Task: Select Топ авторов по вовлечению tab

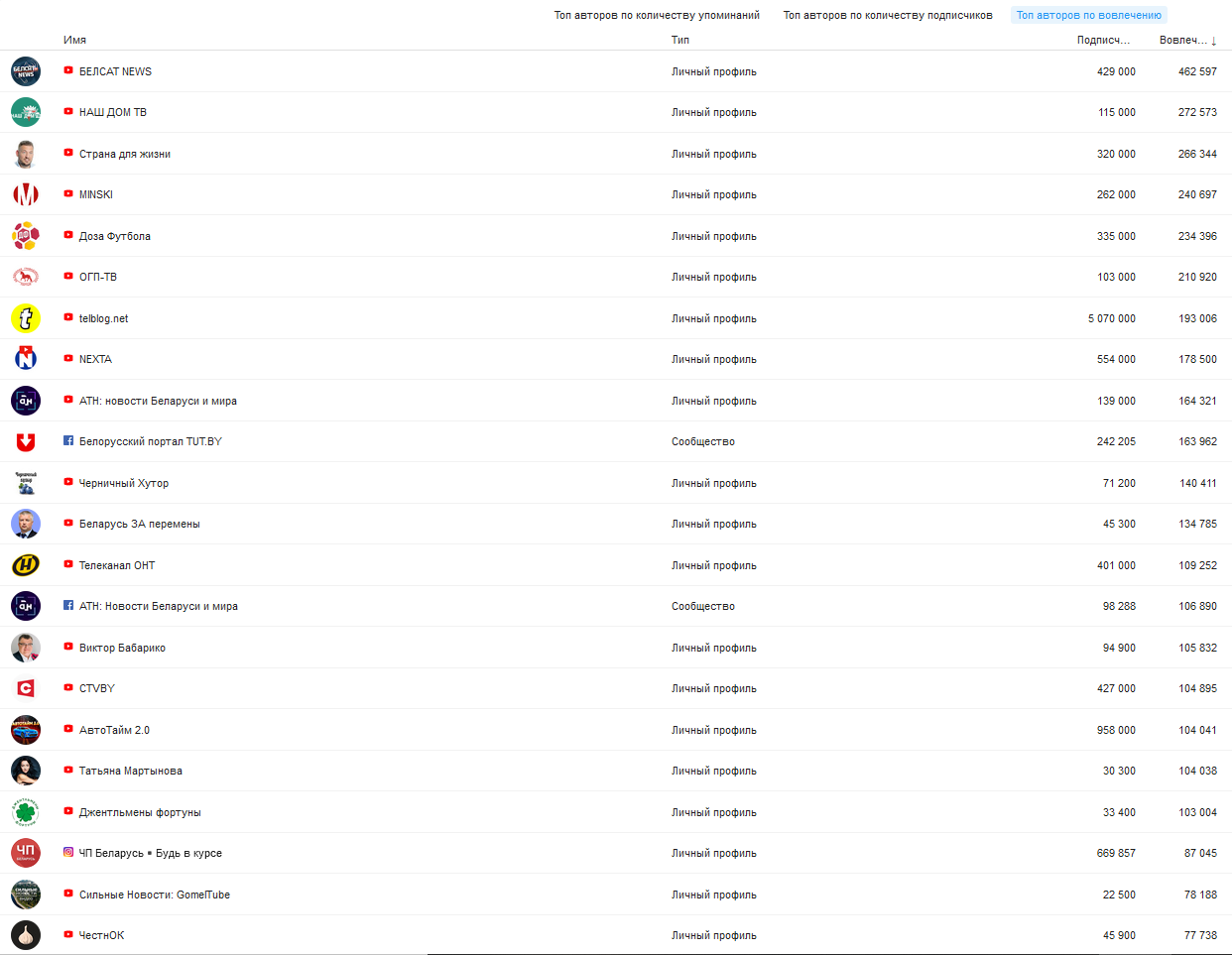Action: click(1088, 15)
